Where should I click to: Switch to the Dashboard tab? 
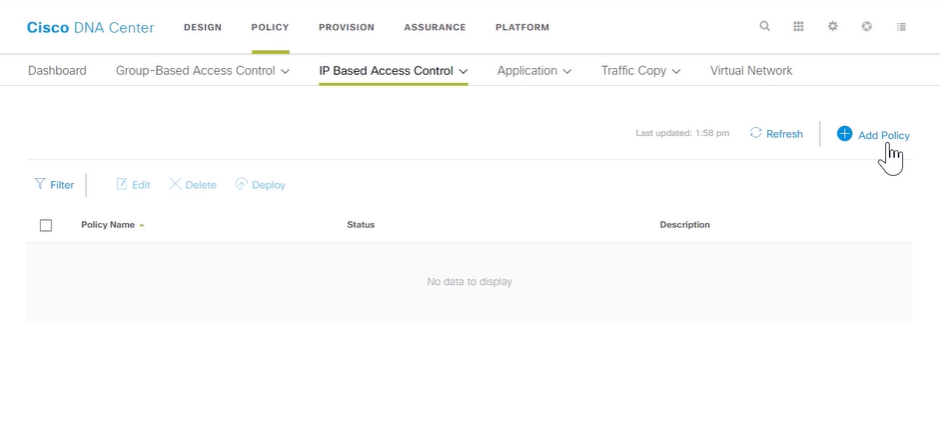57,71
